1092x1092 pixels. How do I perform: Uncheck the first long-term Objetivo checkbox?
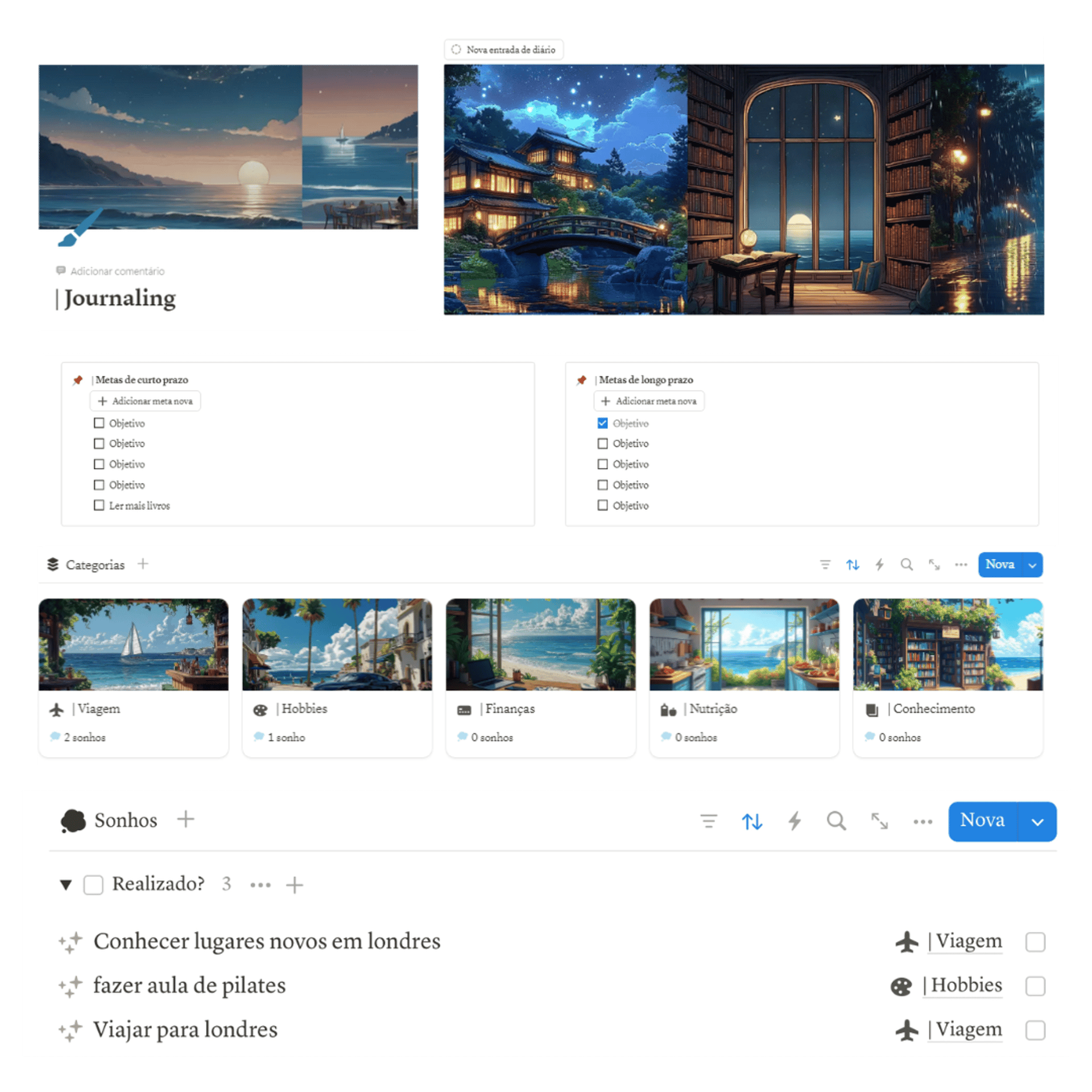point(602,423)
